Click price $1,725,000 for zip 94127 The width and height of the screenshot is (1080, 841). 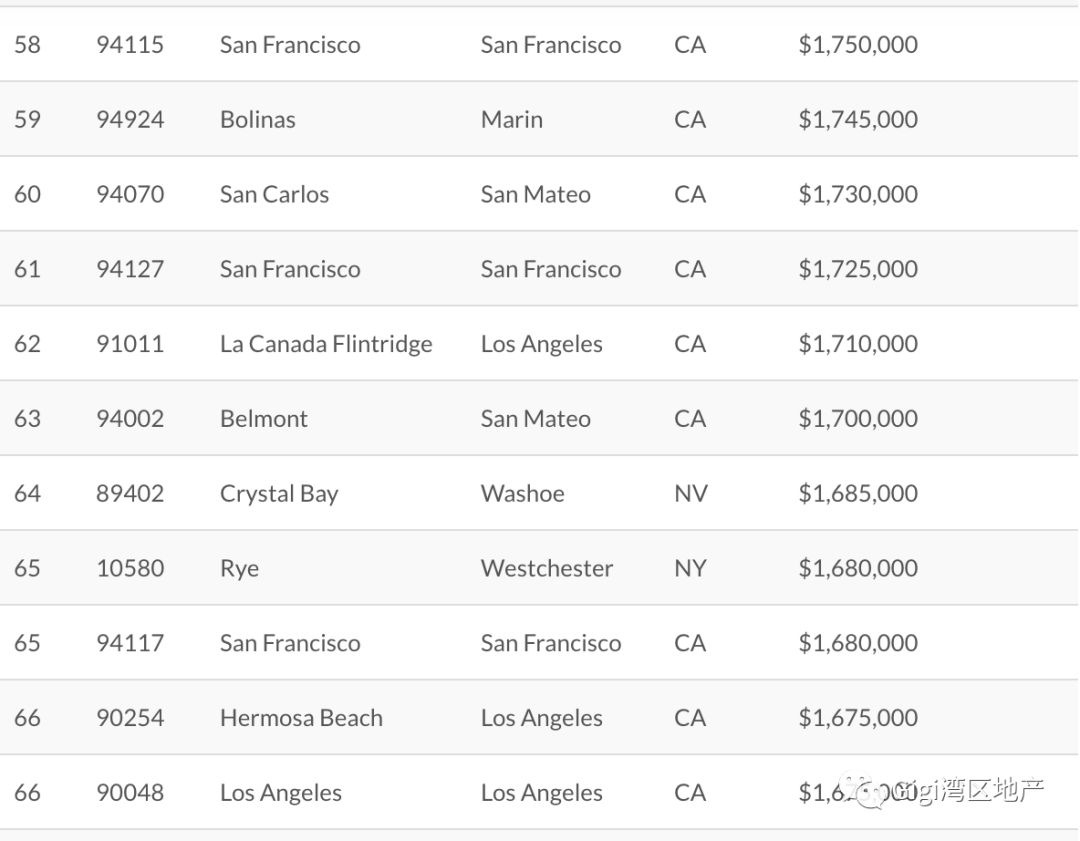(x=858, y=269)
